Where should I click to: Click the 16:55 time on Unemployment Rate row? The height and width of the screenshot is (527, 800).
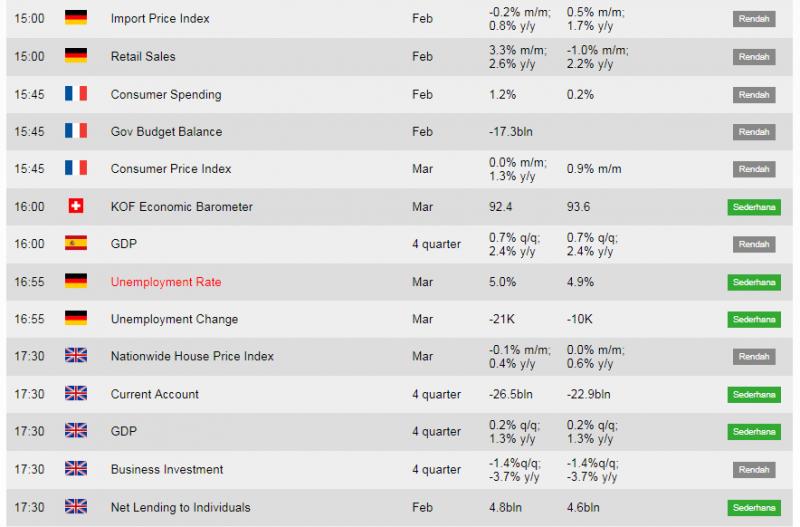(x=29, y=282)
